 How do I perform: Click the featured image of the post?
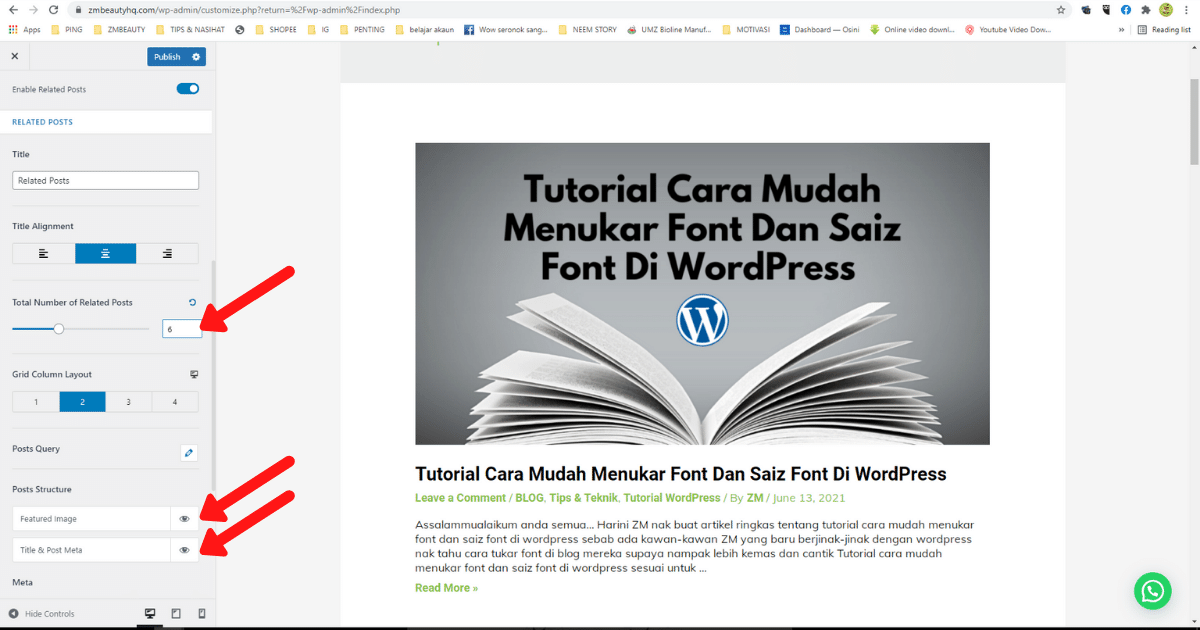(702, 293)
